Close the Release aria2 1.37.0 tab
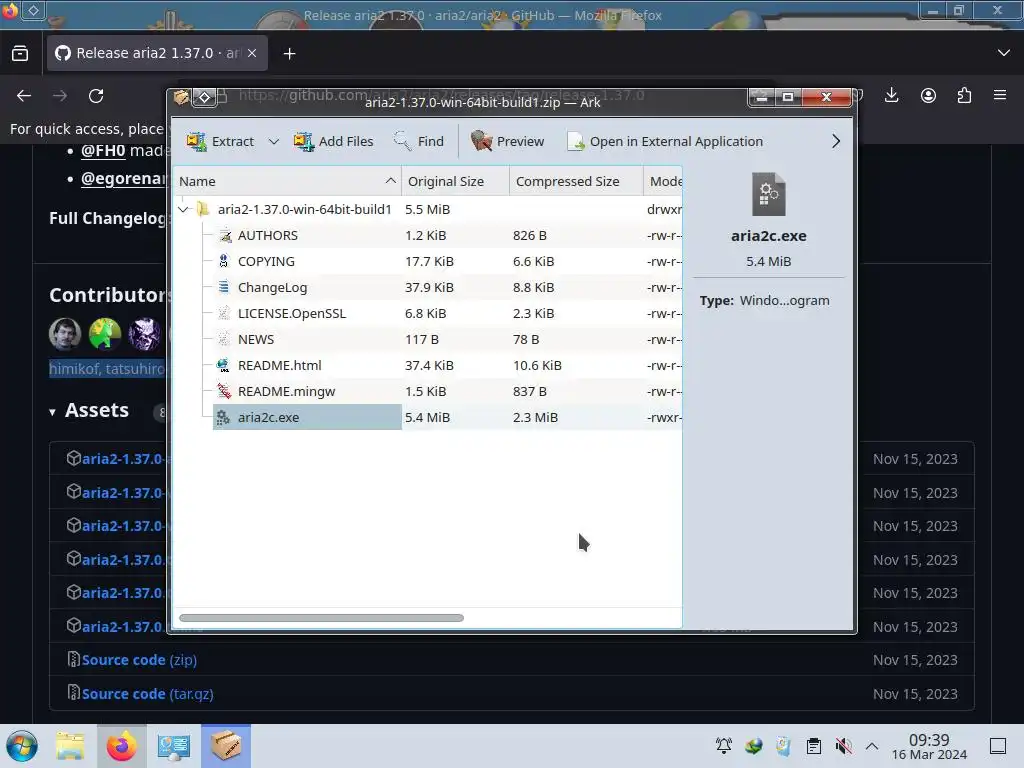Screen dimensions: 1024x768 252,54
